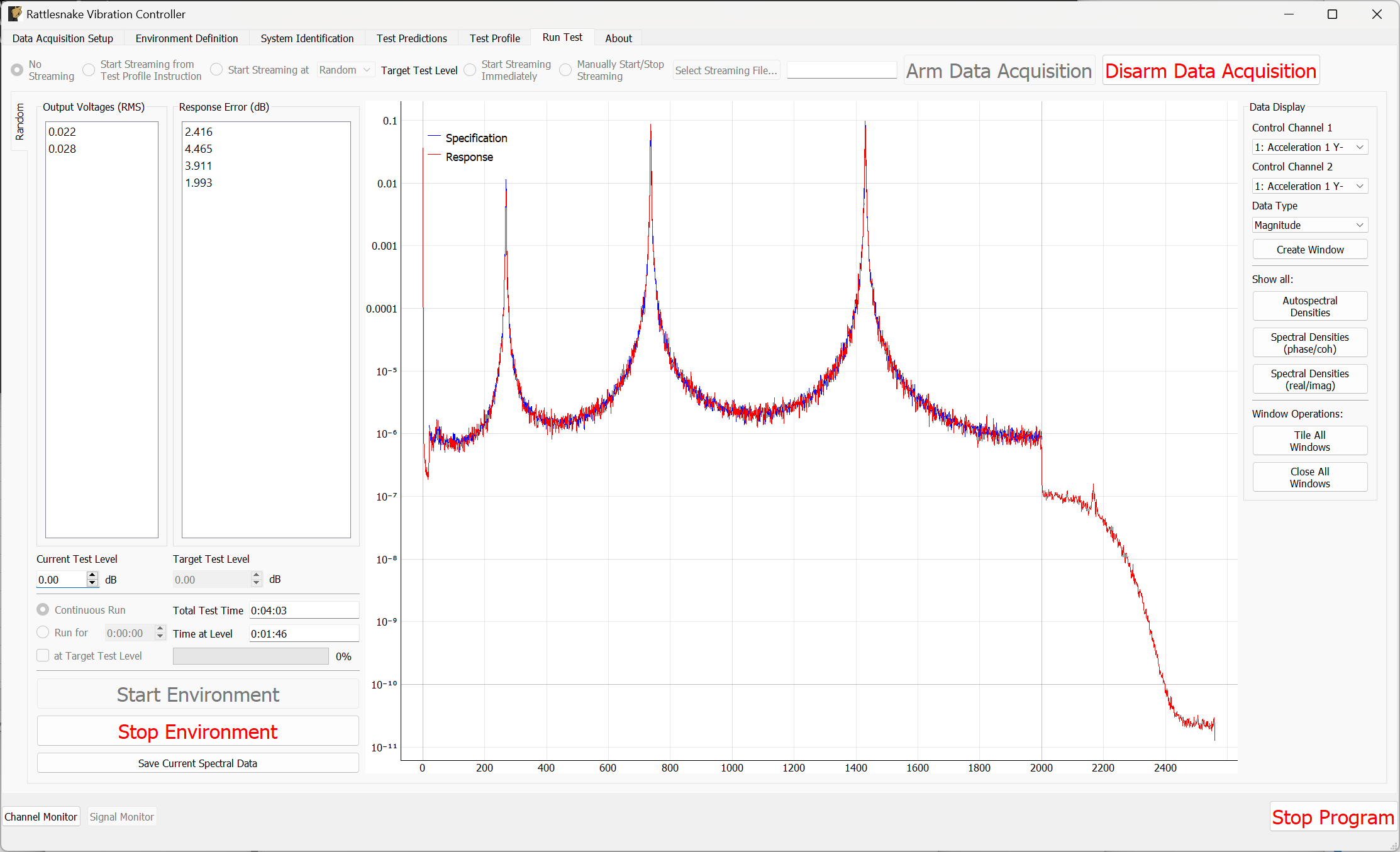1400x852 pixels.
Task: Click Disarm Data Acquisition
Action: click(x=1210, y=70)
